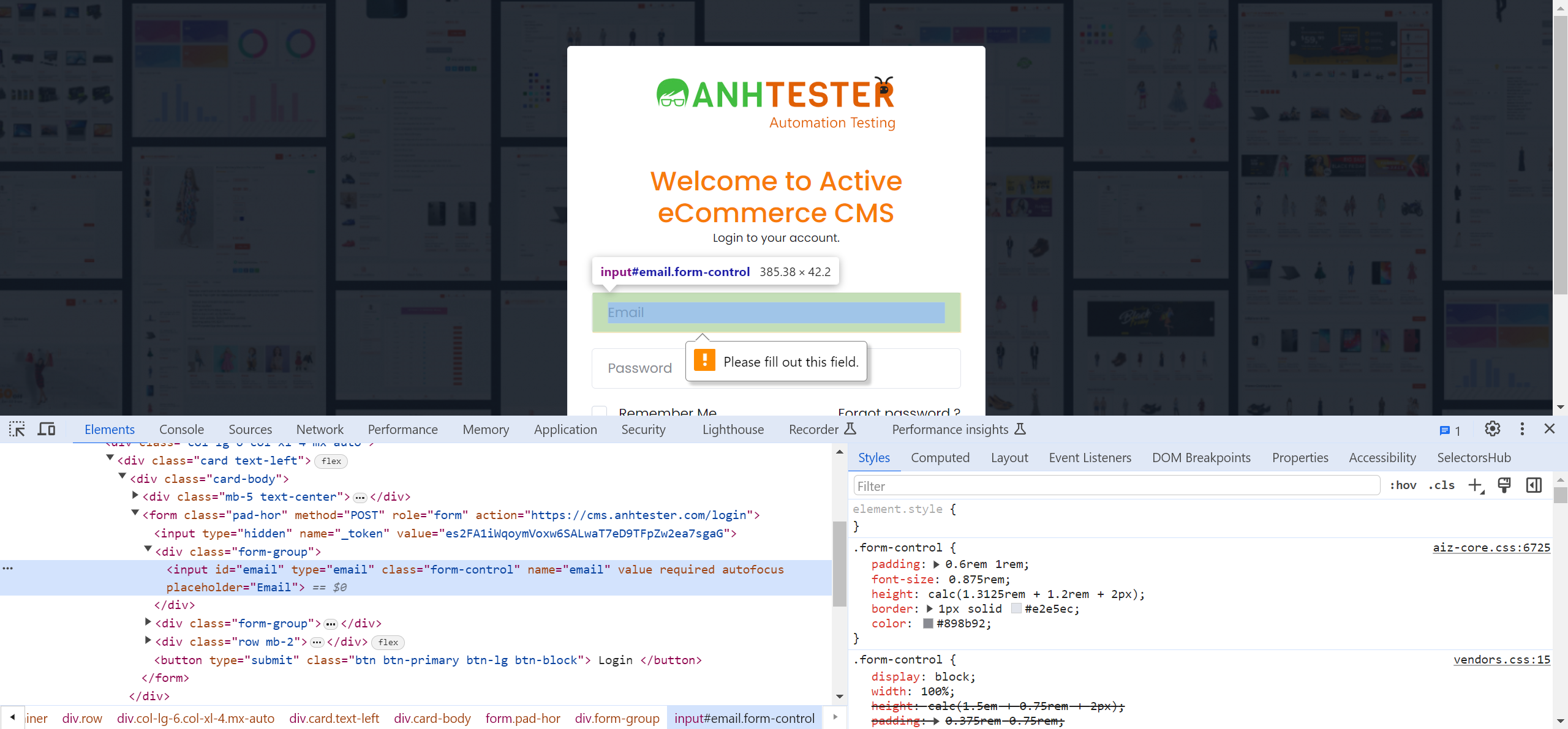Toggle rendering emulations paintbrush icon
The image size is (1568, 729).
pos(1504,485)
